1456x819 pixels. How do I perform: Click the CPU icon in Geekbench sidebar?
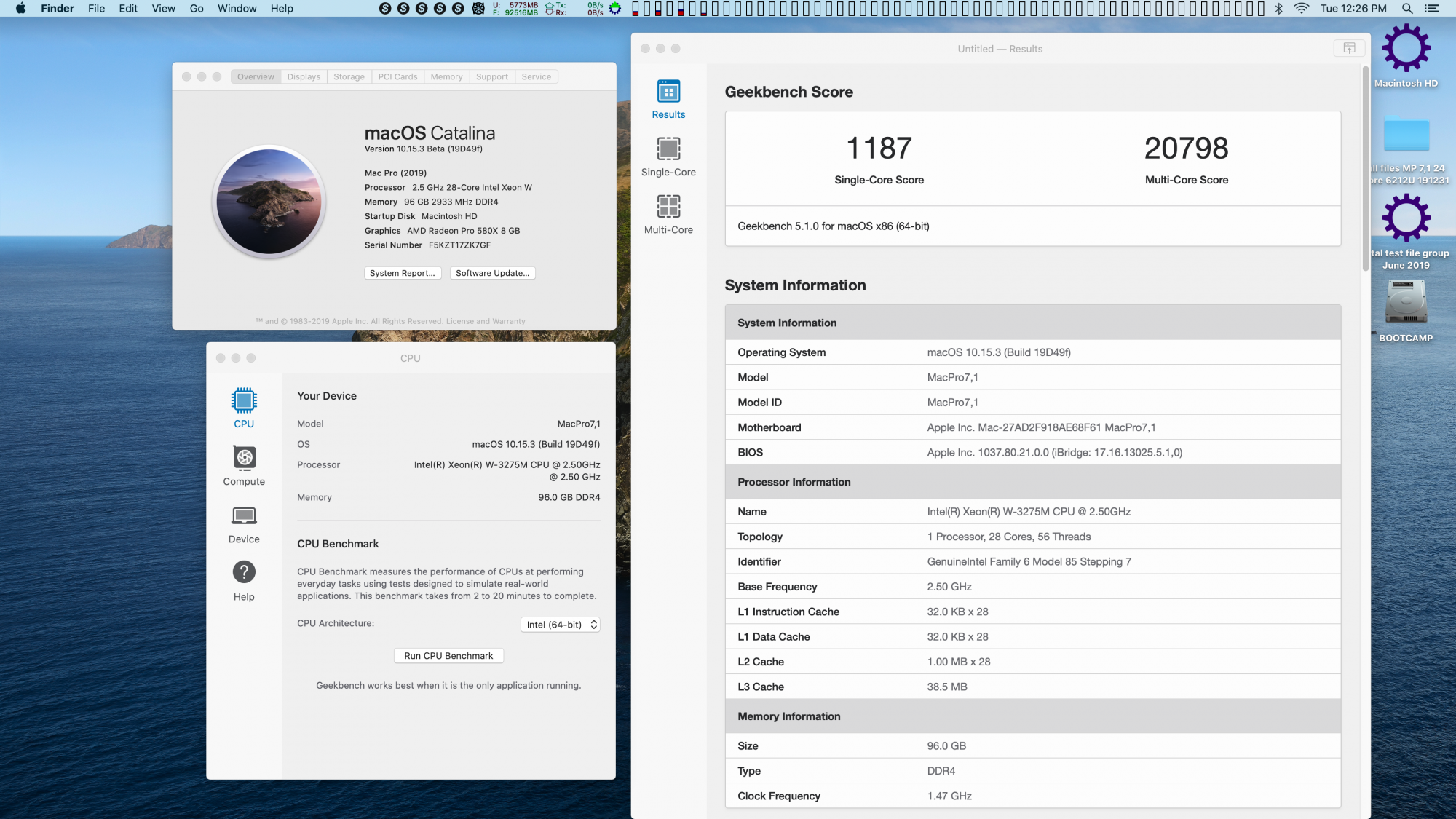click(244, 401)
